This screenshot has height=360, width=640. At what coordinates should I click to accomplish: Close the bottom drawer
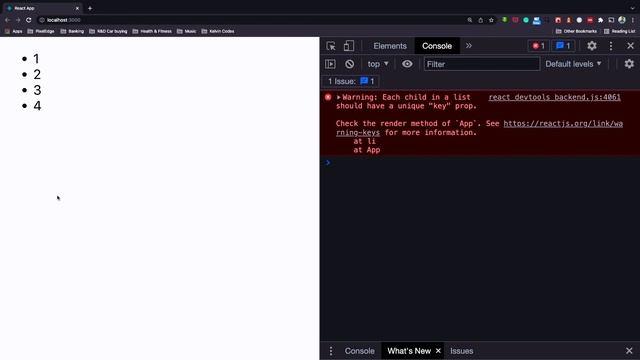click(x=629, y=351)
